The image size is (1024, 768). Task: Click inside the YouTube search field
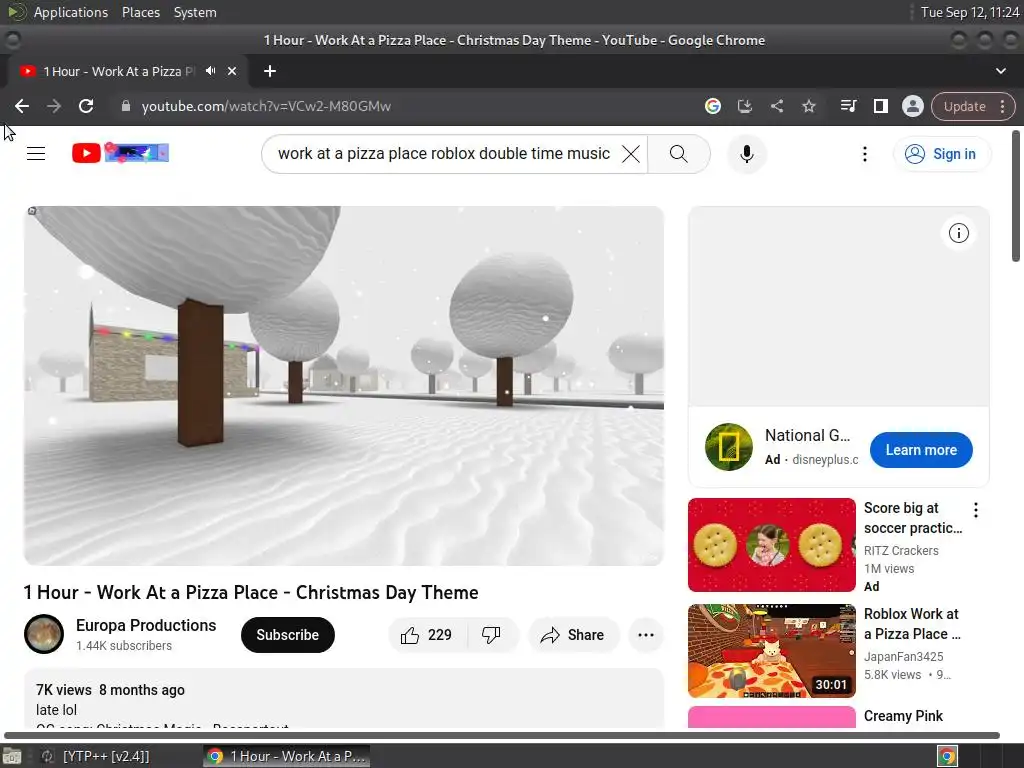pos(443,154)
